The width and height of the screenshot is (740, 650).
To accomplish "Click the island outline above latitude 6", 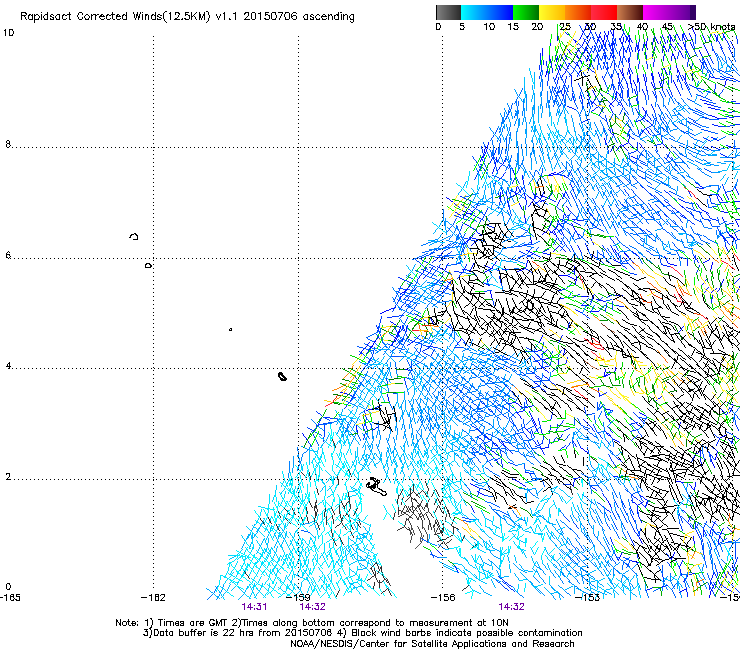I will (134, 236).
